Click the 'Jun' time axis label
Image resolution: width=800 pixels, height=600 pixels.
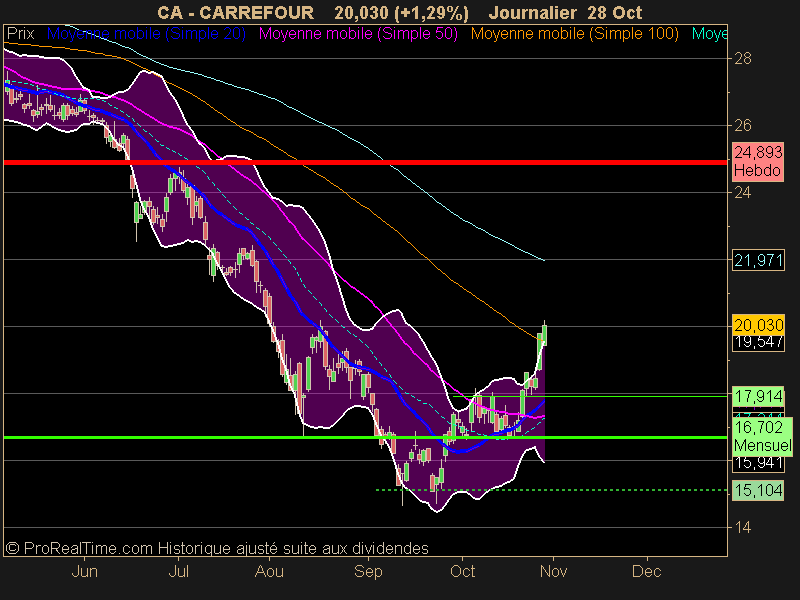click(x=85, y=571)
